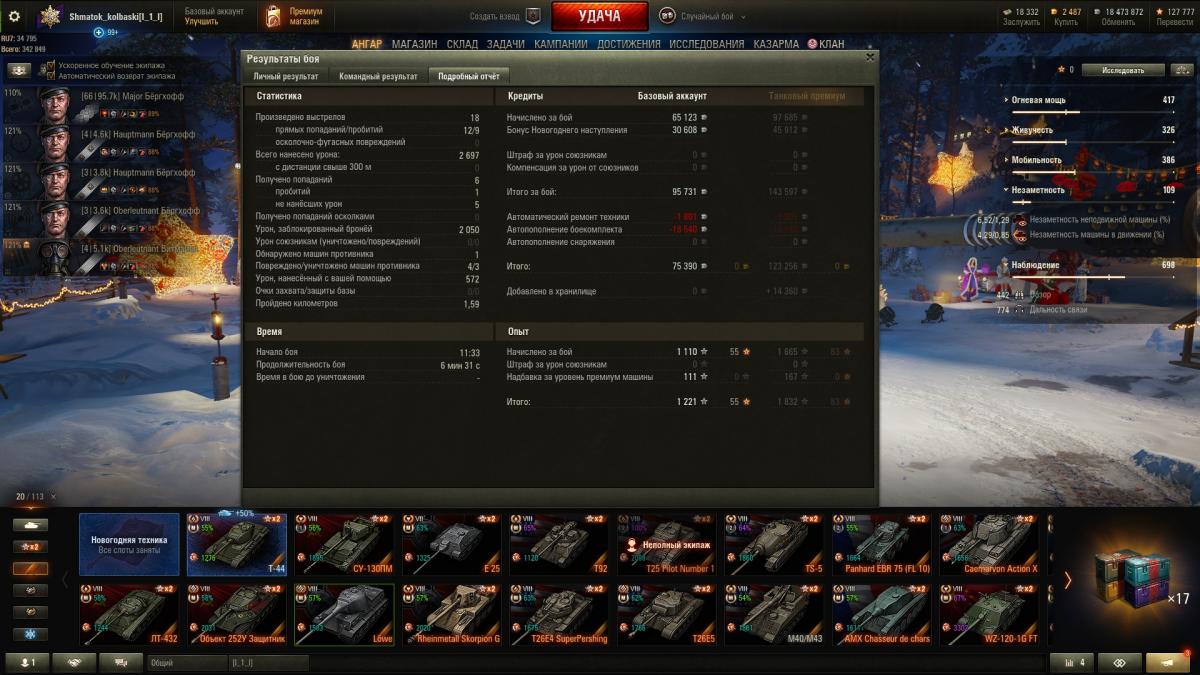
Task: Click the crew operations icon beside the checkboxes
Action: point(19,70)
